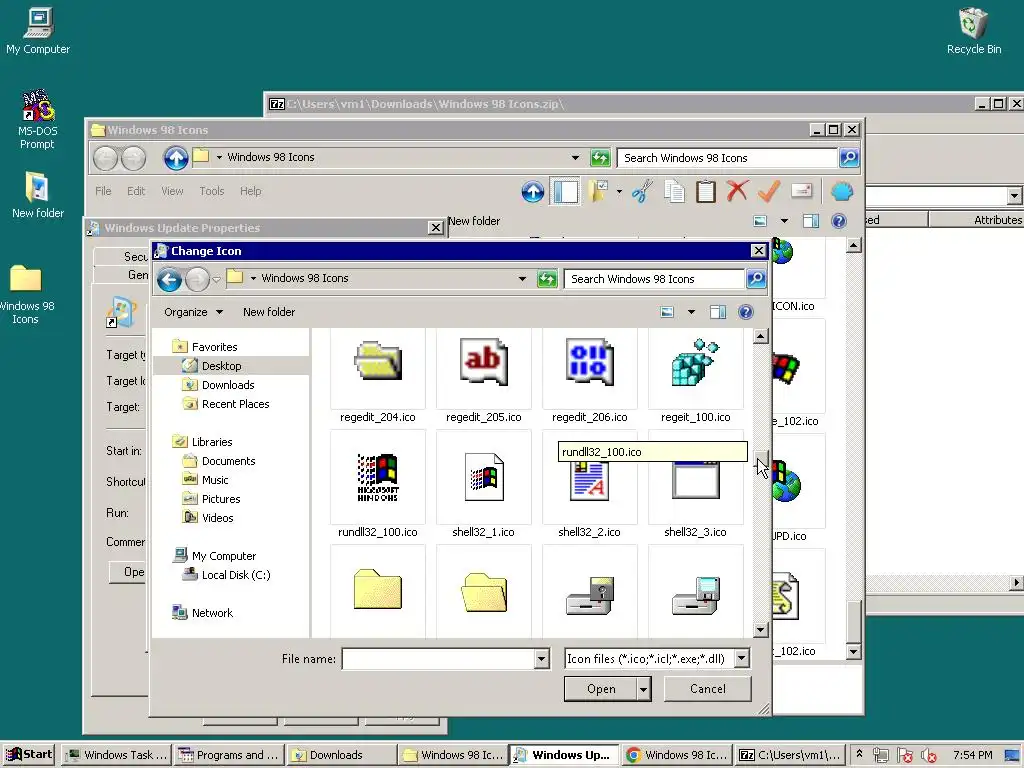Click Search Windows 98 Icons field in dialog
This screenshot has height=768, width=1024.
655,279
